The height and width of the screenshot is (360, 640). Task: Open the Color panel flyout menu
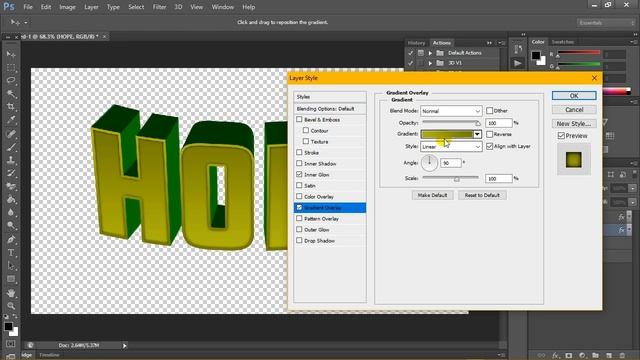(633, 42)
